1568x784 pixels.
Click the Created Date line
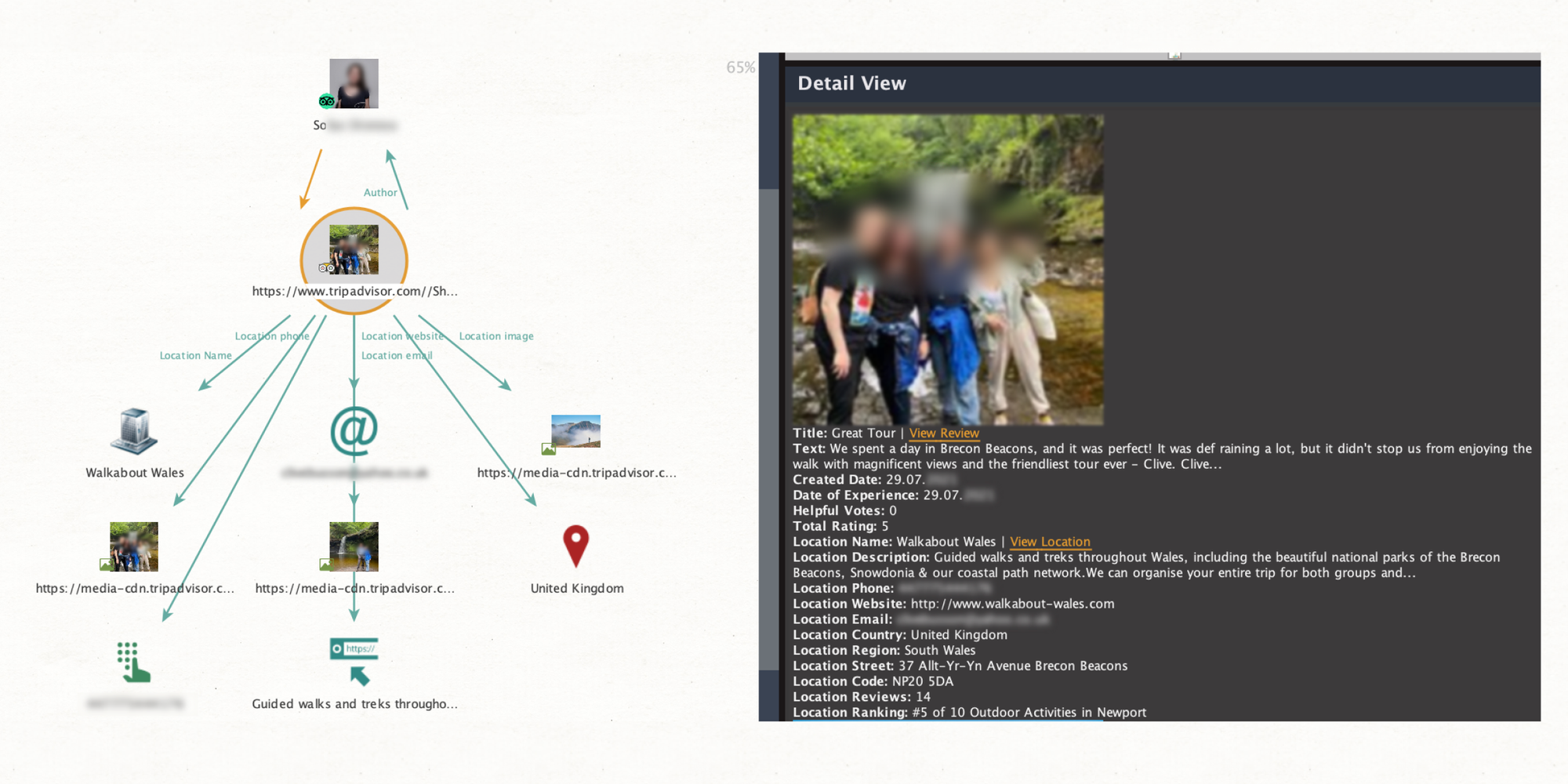pos(874,480)
